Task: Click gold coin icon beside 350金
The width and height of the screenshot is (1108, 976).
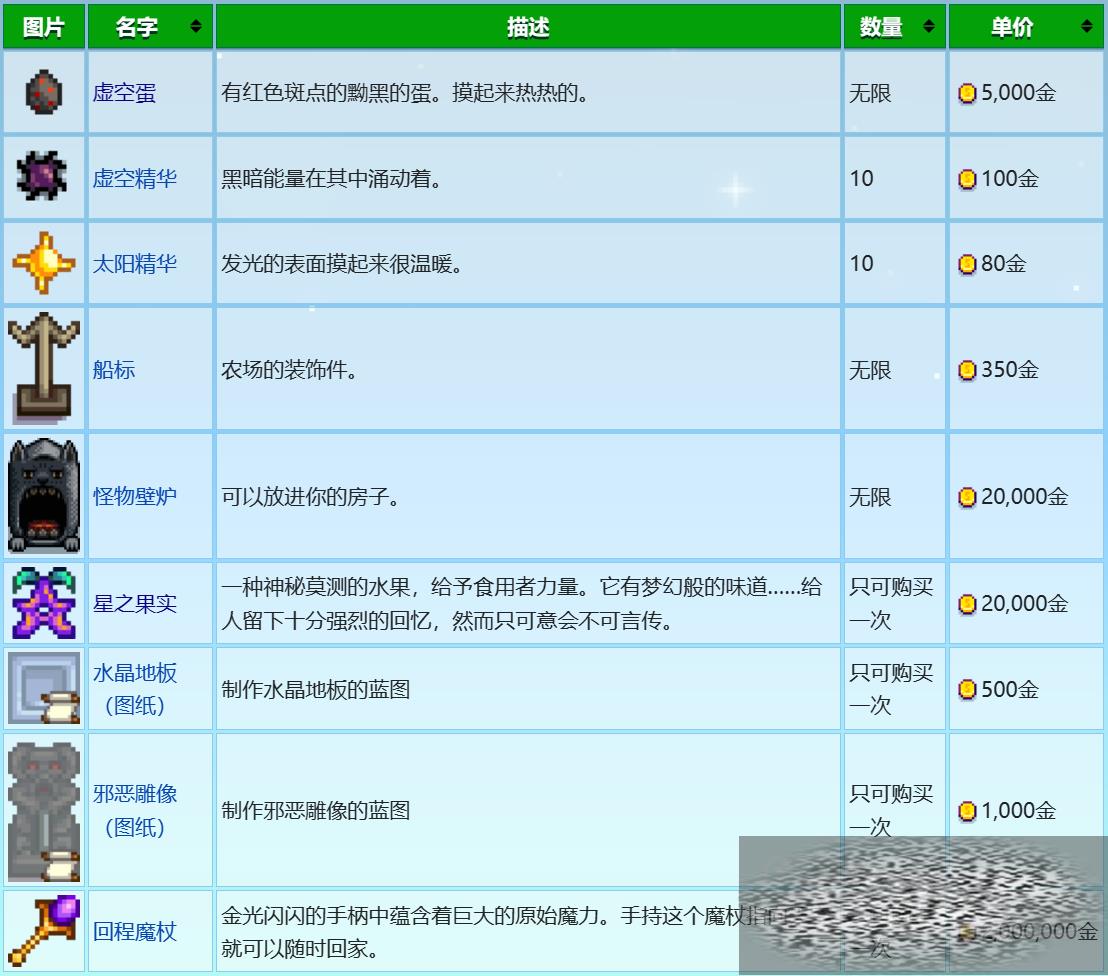Action: tap(967, 370)
